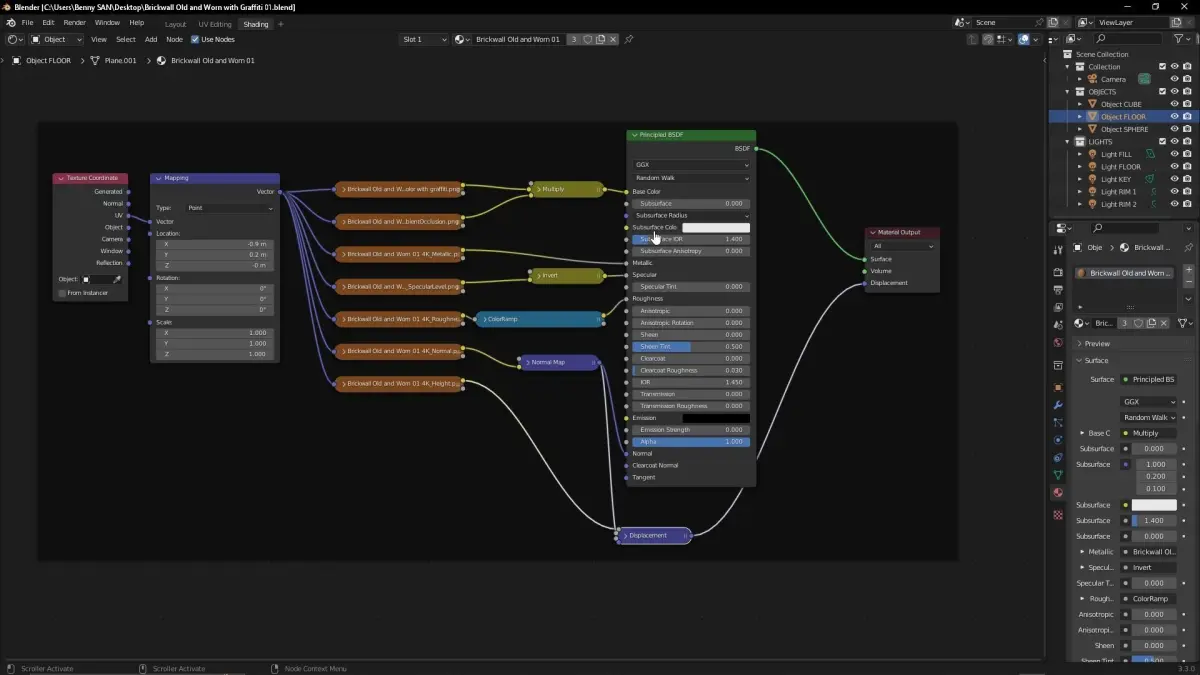Click the Blender logo menu icon
This screenshot has width=1200, height=675.
coord(10,23)
